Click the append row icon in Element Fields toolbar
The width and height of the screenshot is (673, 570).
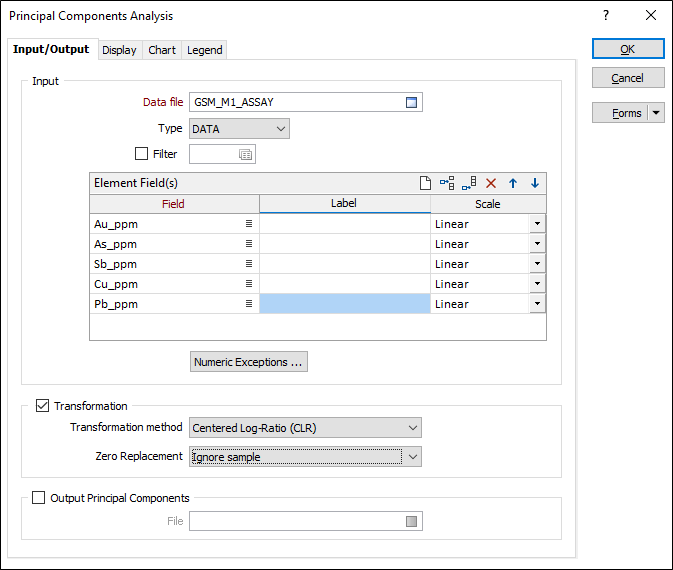469,183
